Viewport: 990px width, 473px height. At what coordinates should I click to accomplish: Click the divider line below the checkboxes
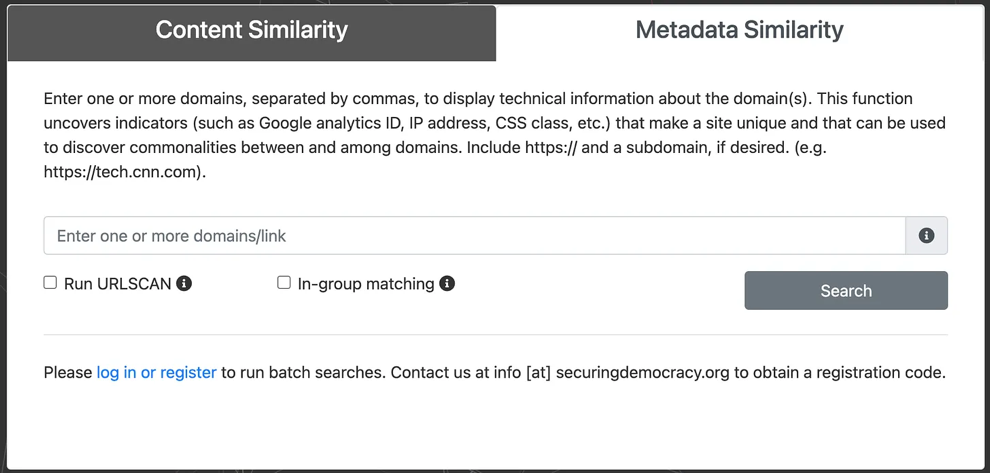pos(494,335)
